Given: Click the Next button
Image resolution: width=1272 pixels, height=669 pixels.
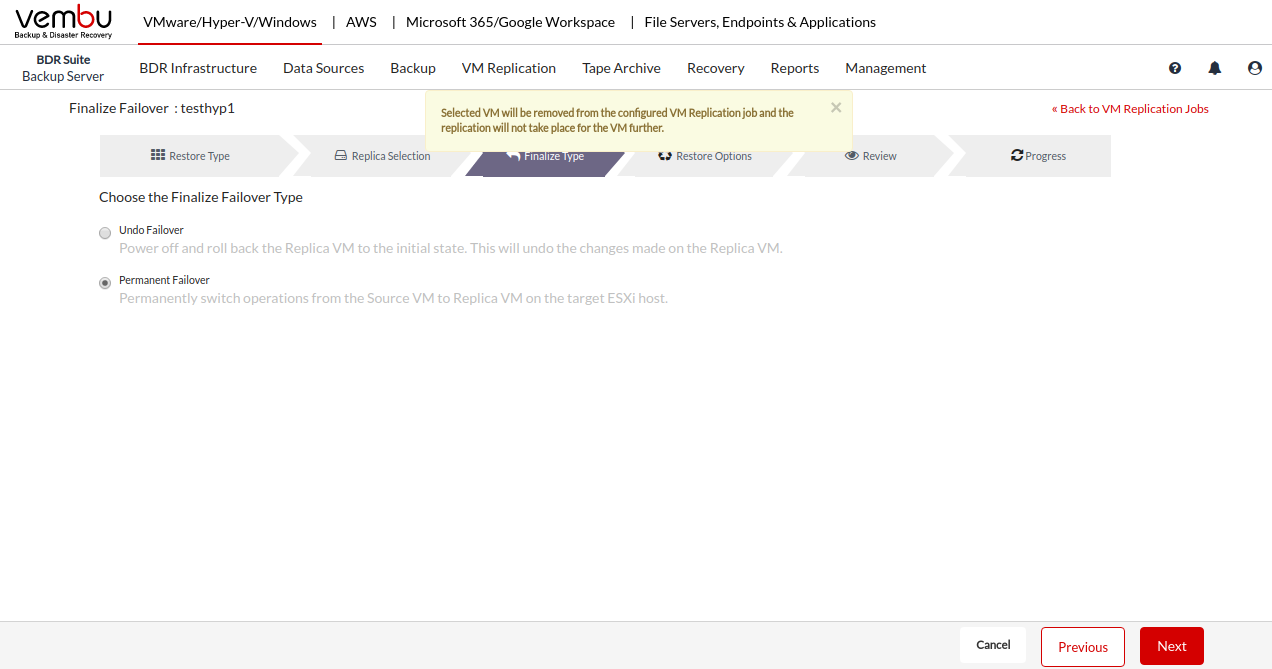Looking at the screenshot, I should coord(1171,646).
